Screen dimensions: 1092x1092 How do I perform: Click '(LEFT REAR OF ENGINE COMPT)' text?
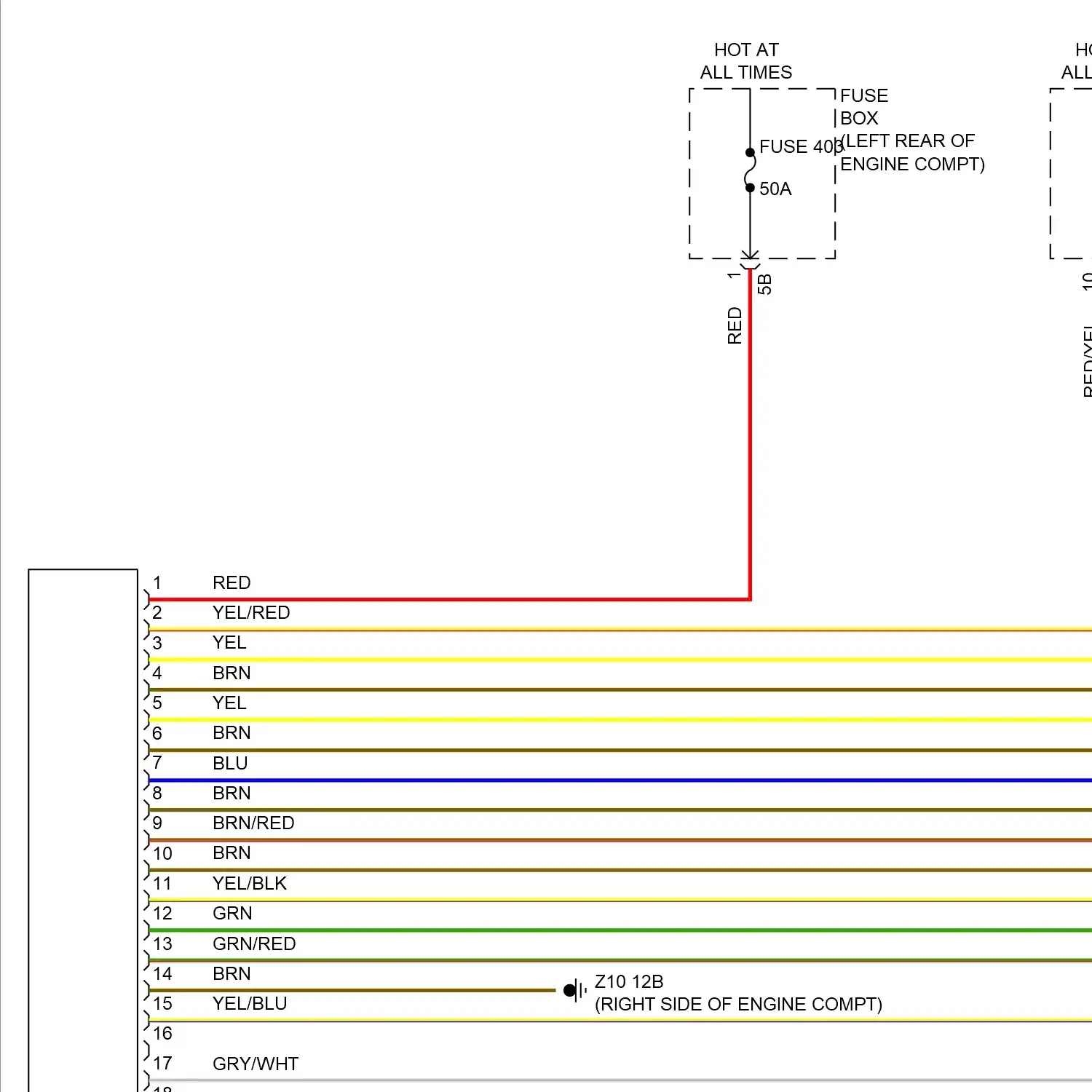[x=912, y=152]
